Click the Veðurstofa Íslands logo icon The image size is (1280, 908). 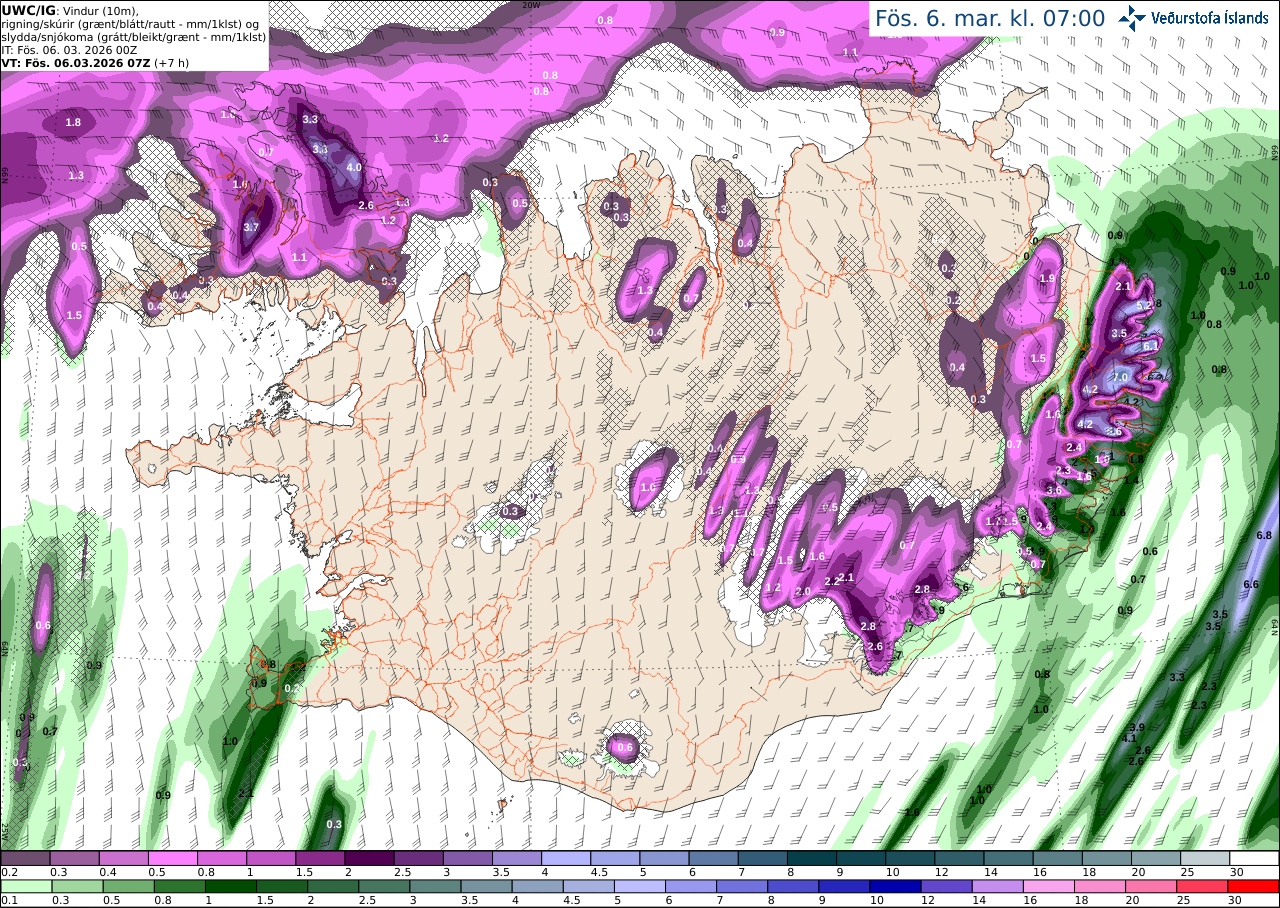point(1133,17)
